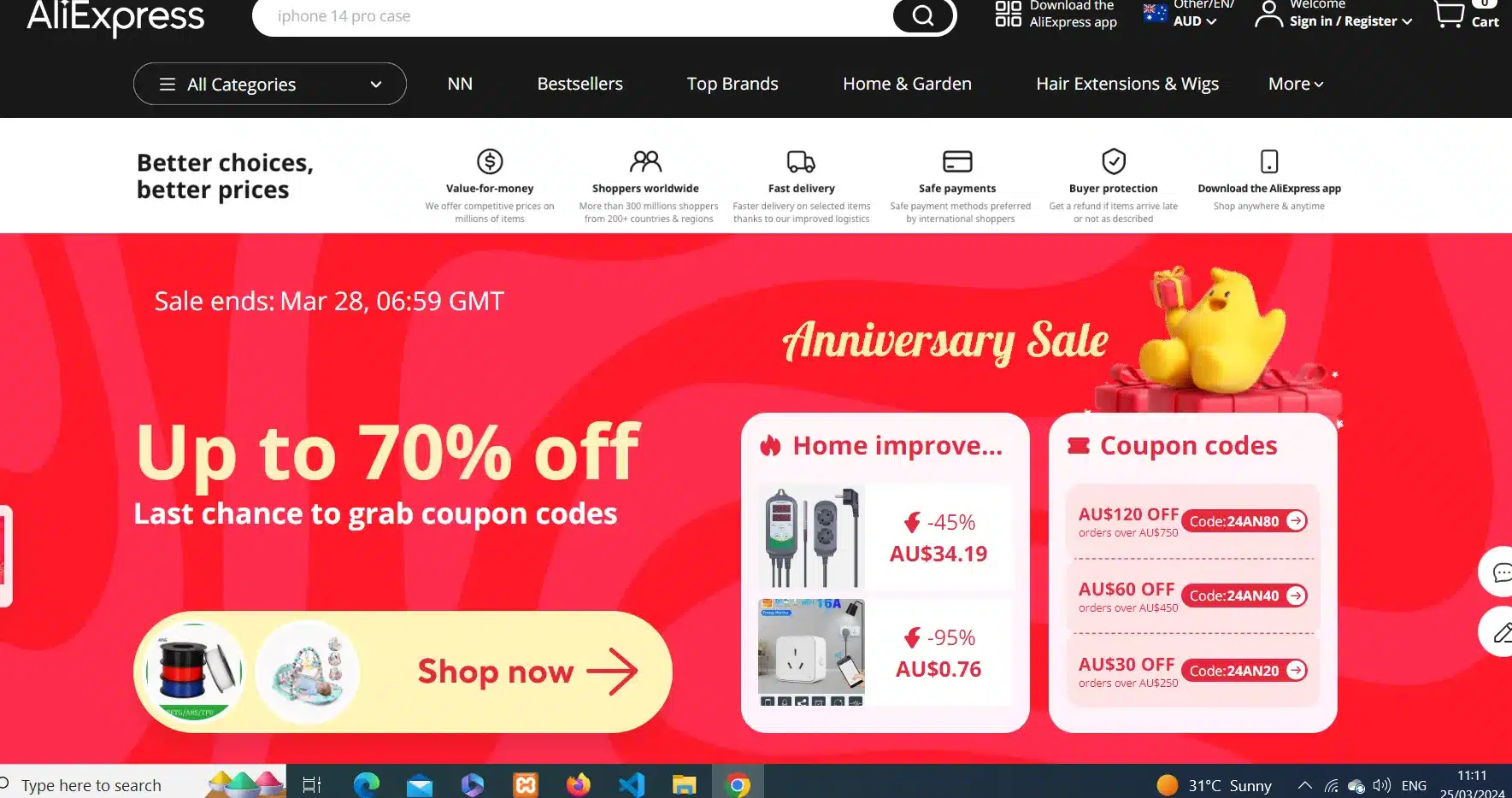Click the search input field
The height and width of the screenshot is (798, 1512).
coord(573,16)
